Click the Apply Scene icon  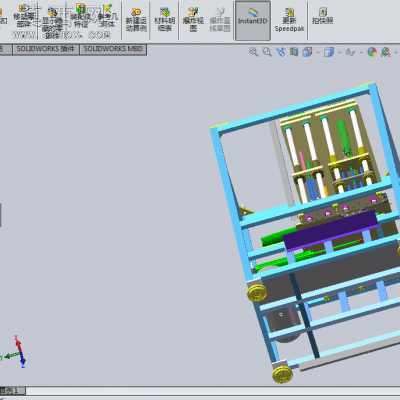click(x=386, y=52)
